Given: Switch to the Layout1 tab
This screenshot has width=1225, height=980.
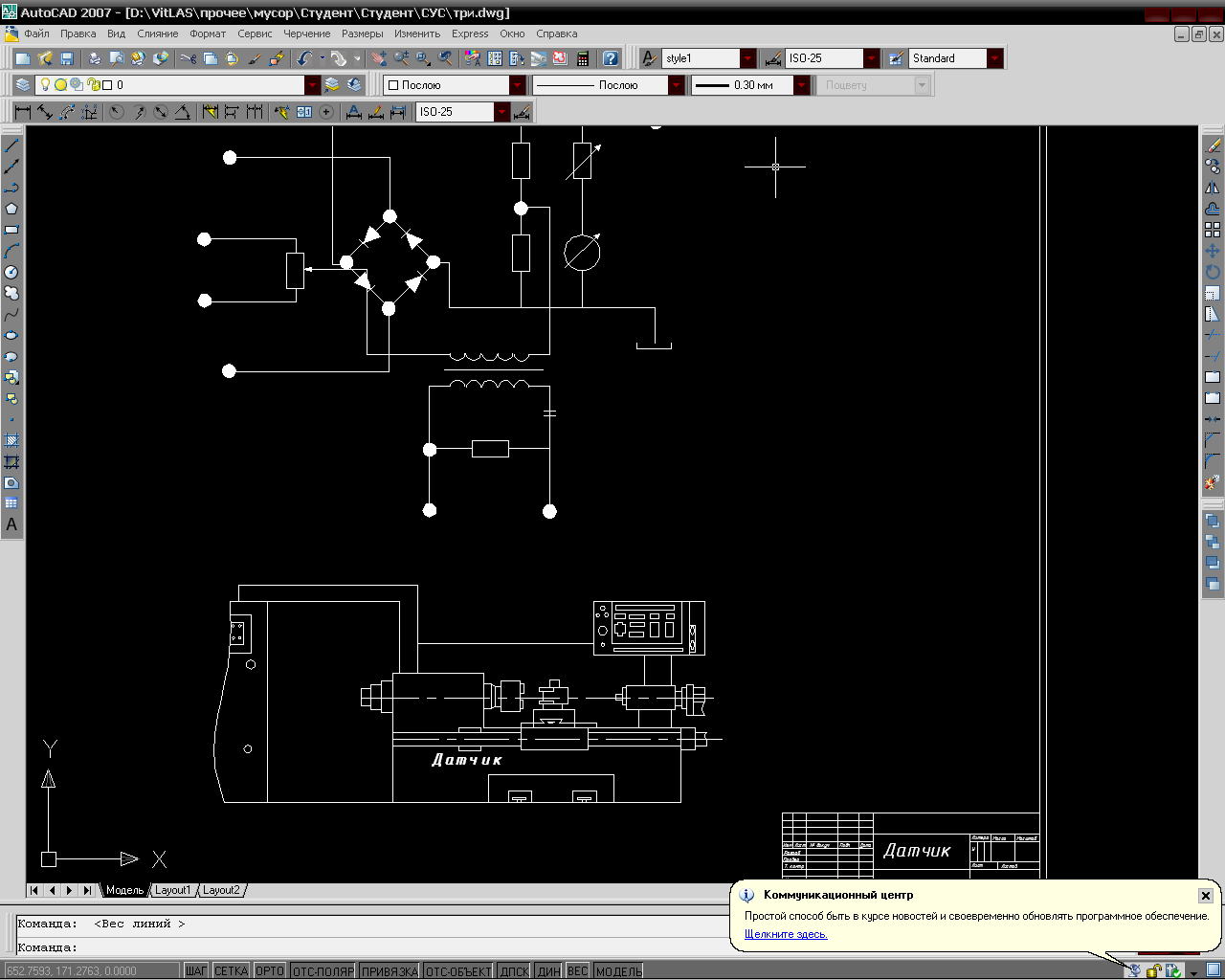Looking at the screenshot, I should 173,890.
